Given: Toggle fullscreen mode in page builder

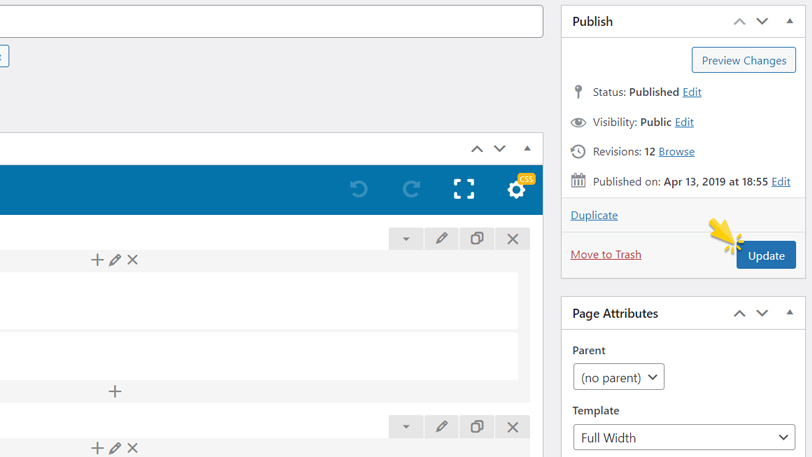Looking at the screenshot, I should coord(464,189).
